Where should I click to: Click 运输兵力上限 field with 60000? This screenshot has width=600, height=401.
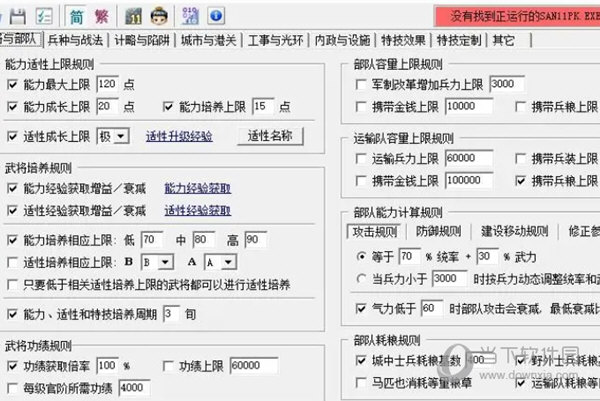[x=469, y=158]
